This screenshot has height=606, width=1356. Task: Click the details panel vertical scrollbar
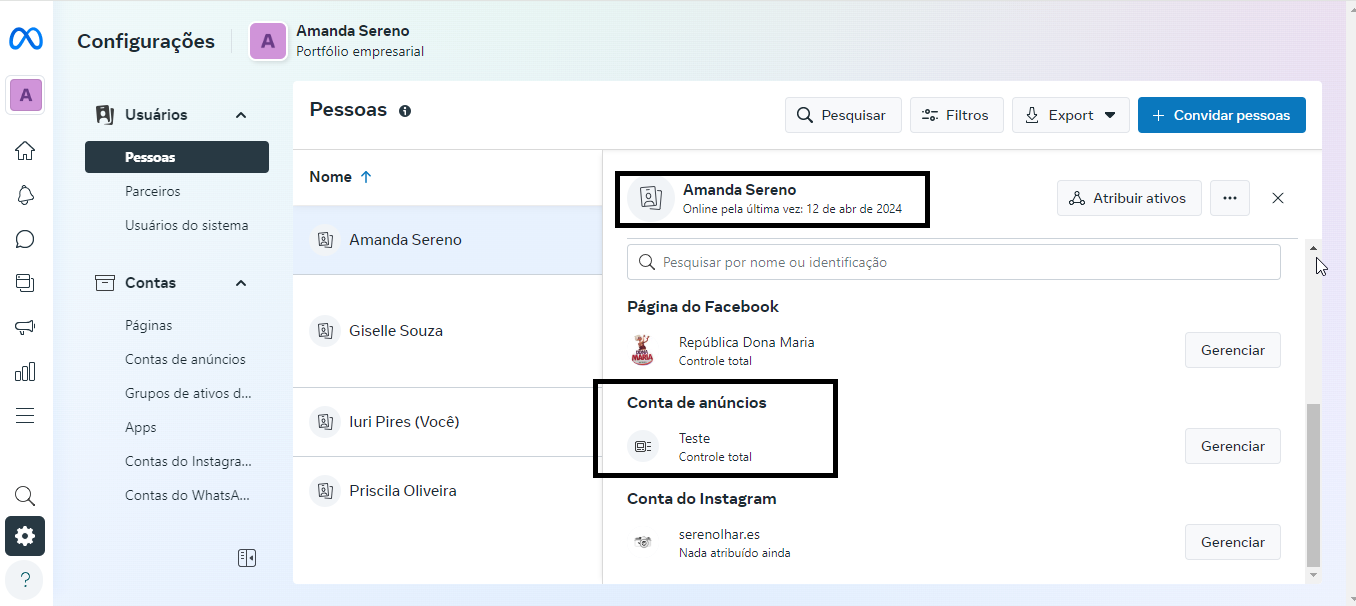pos(1313,480)
